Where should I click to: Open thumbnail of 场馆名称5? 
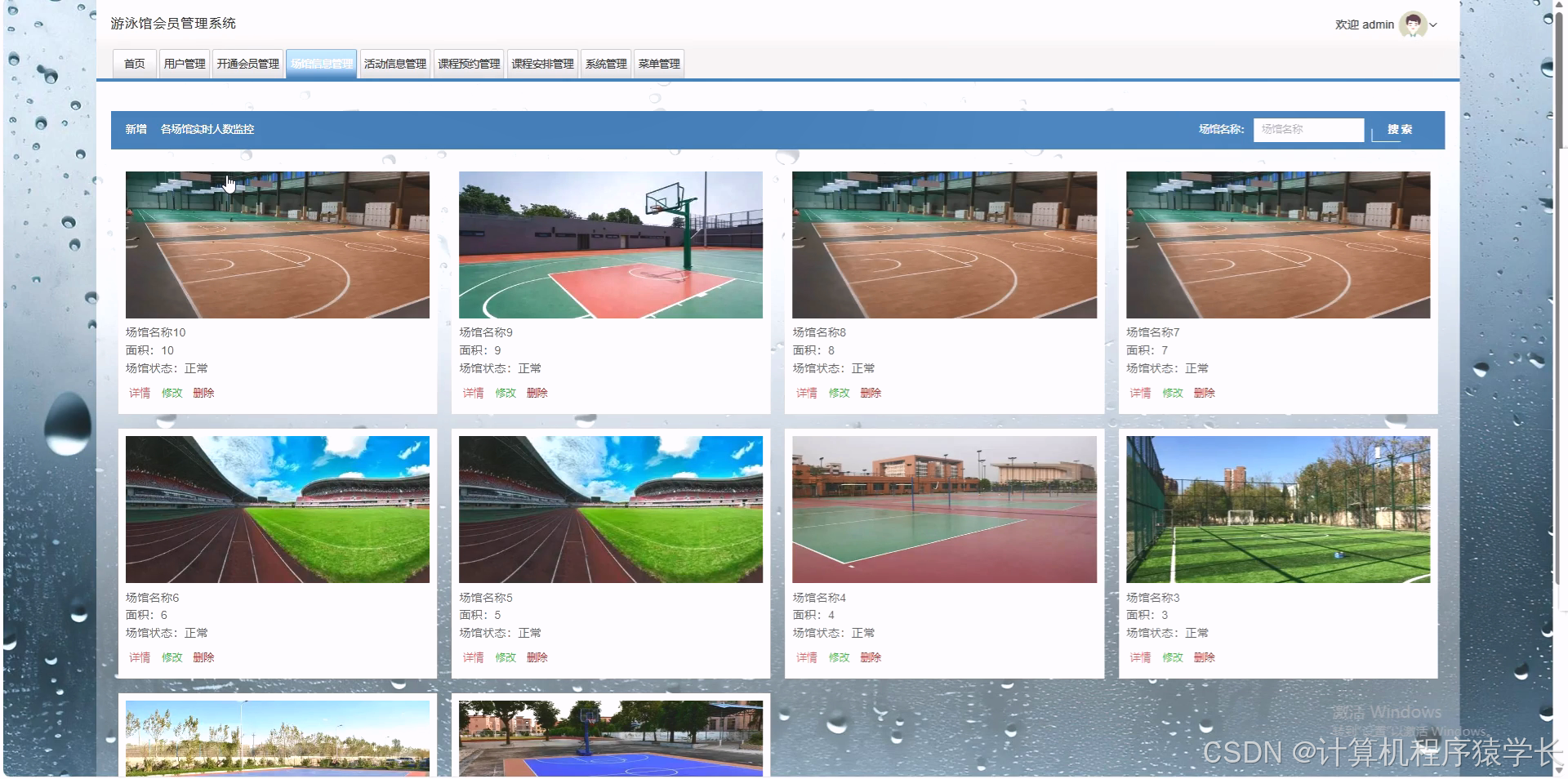click(x=611, y=510)
